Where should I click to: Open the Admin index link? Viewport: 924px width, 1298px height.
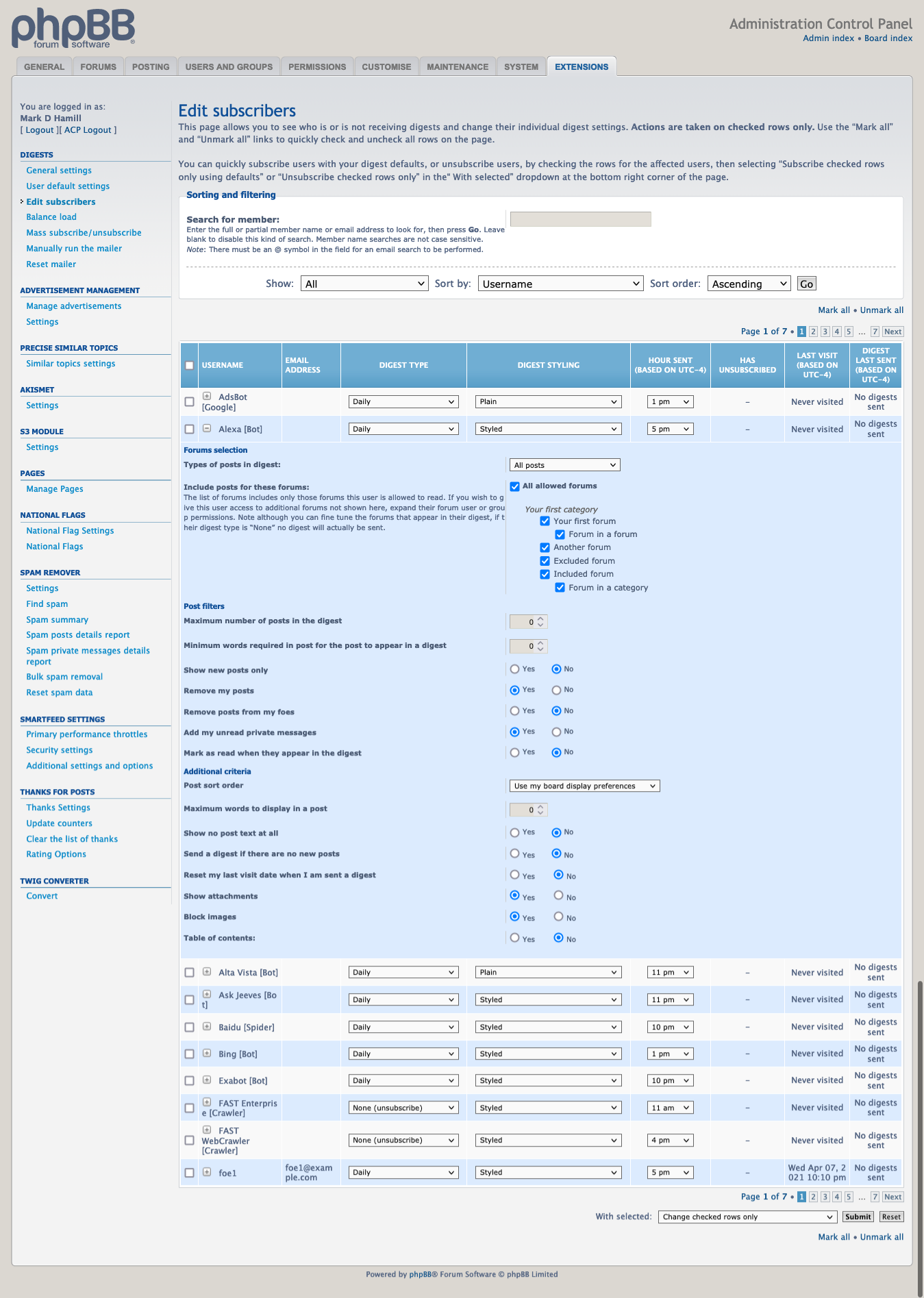[x=829, y=38]
